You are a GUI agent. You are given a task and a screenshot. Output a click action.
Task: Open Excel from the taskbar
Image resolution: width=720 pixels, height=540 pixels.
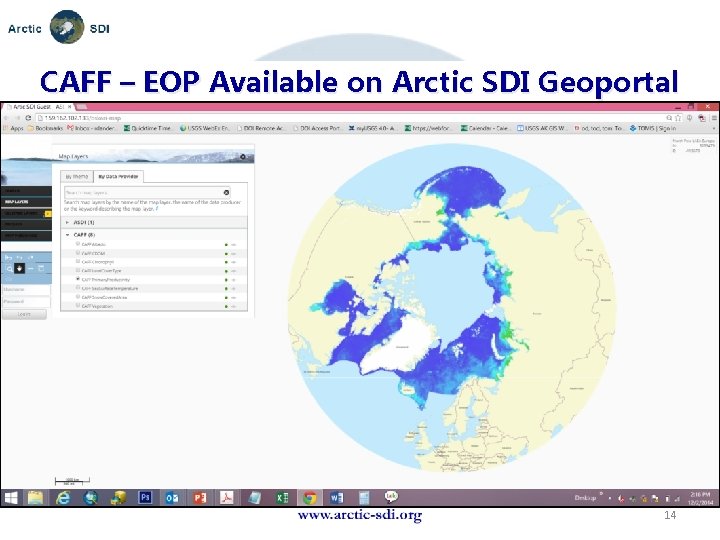(x=282, y=497)
